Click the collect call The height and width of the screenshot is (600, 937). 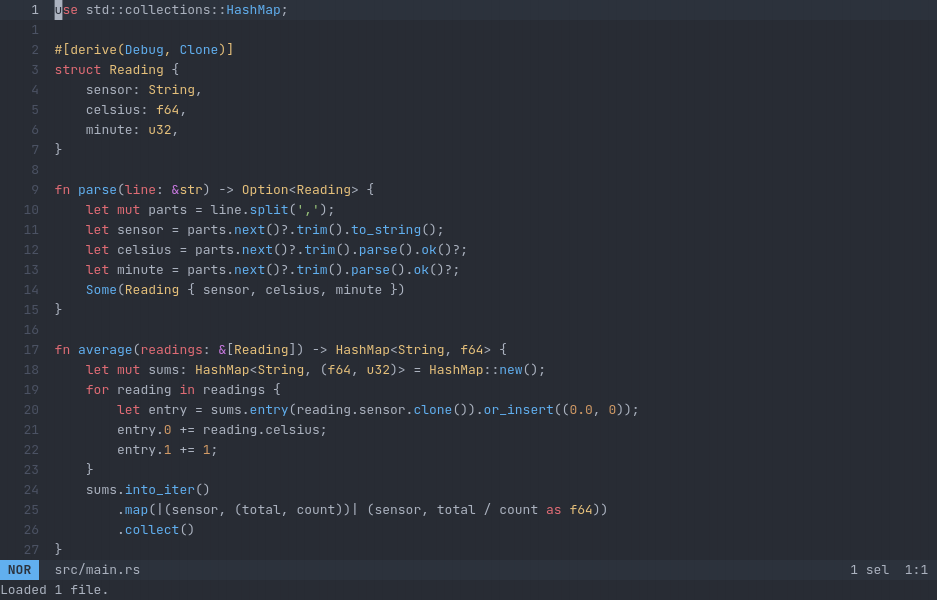[152, 530]
